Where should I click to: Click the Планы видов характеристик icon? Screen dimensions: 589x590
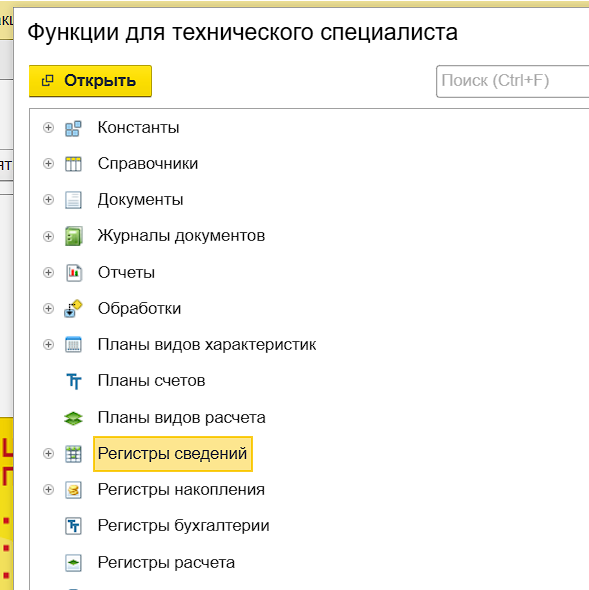(73, 344)
